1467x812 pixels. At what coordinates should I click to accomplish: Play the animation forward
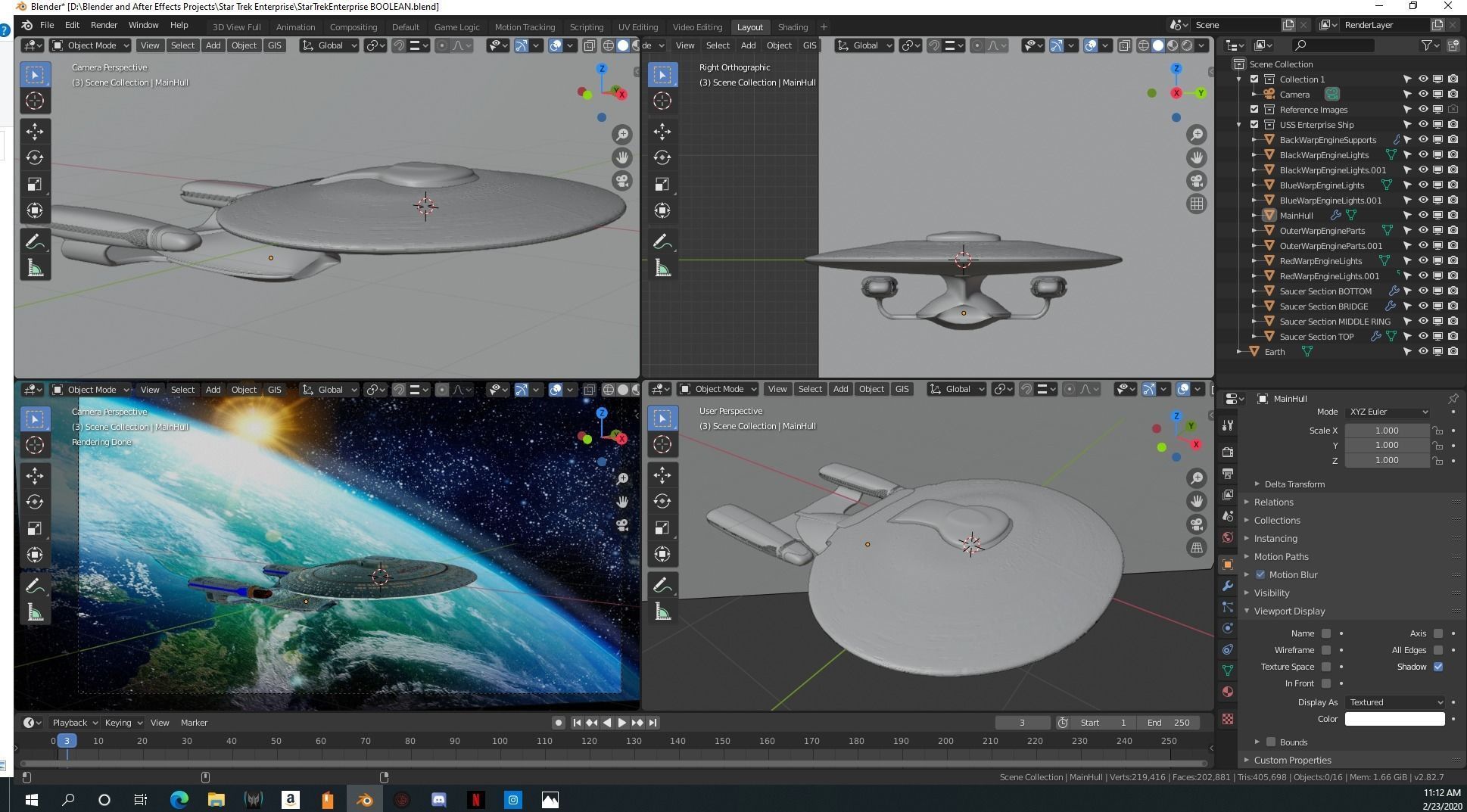pyautogui.click(x=622, y=723)
